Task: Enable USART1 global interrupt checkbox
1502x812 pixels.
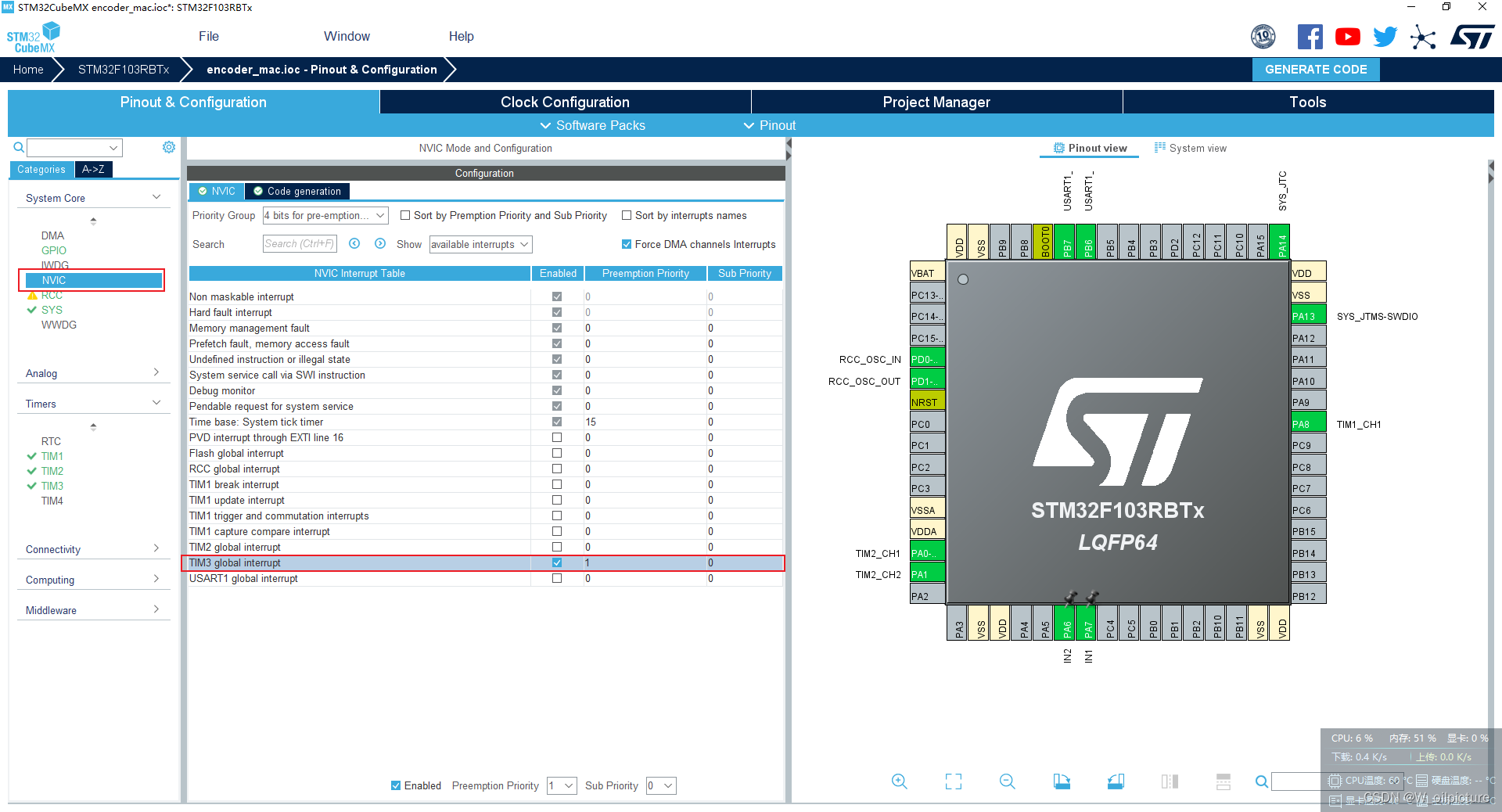Action: 557,578
